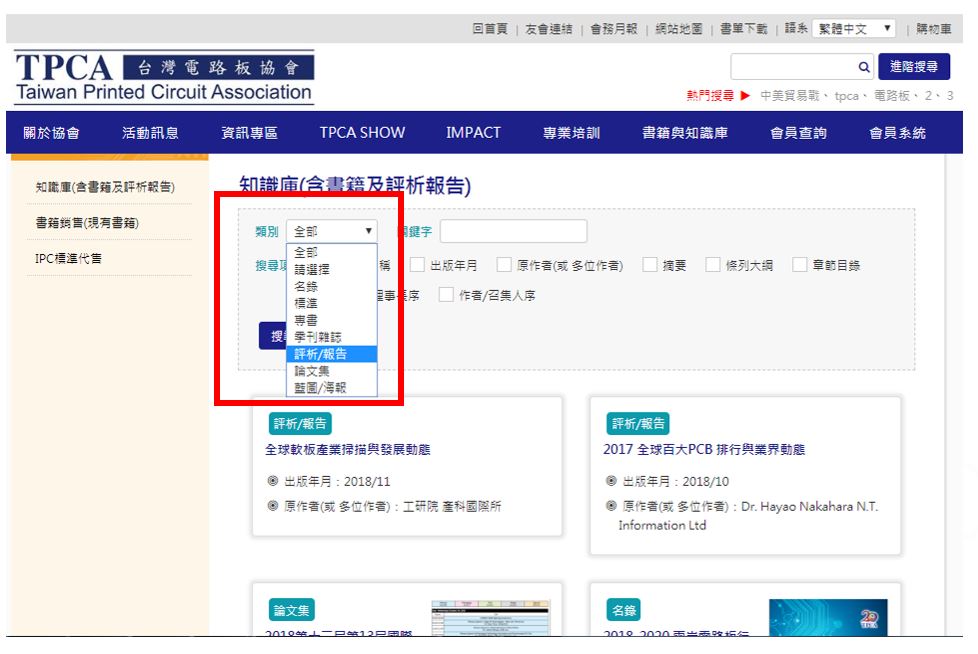Tick the 章節目錄 checkbox

coord(800,264)
